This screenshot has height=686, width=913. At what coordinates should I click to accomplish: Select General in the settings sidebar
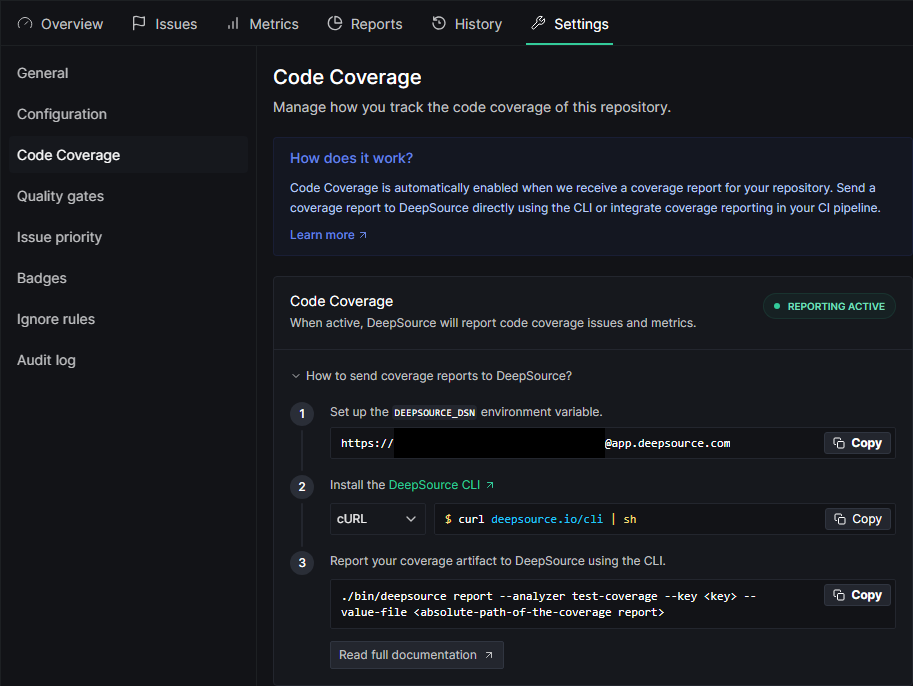43,73
